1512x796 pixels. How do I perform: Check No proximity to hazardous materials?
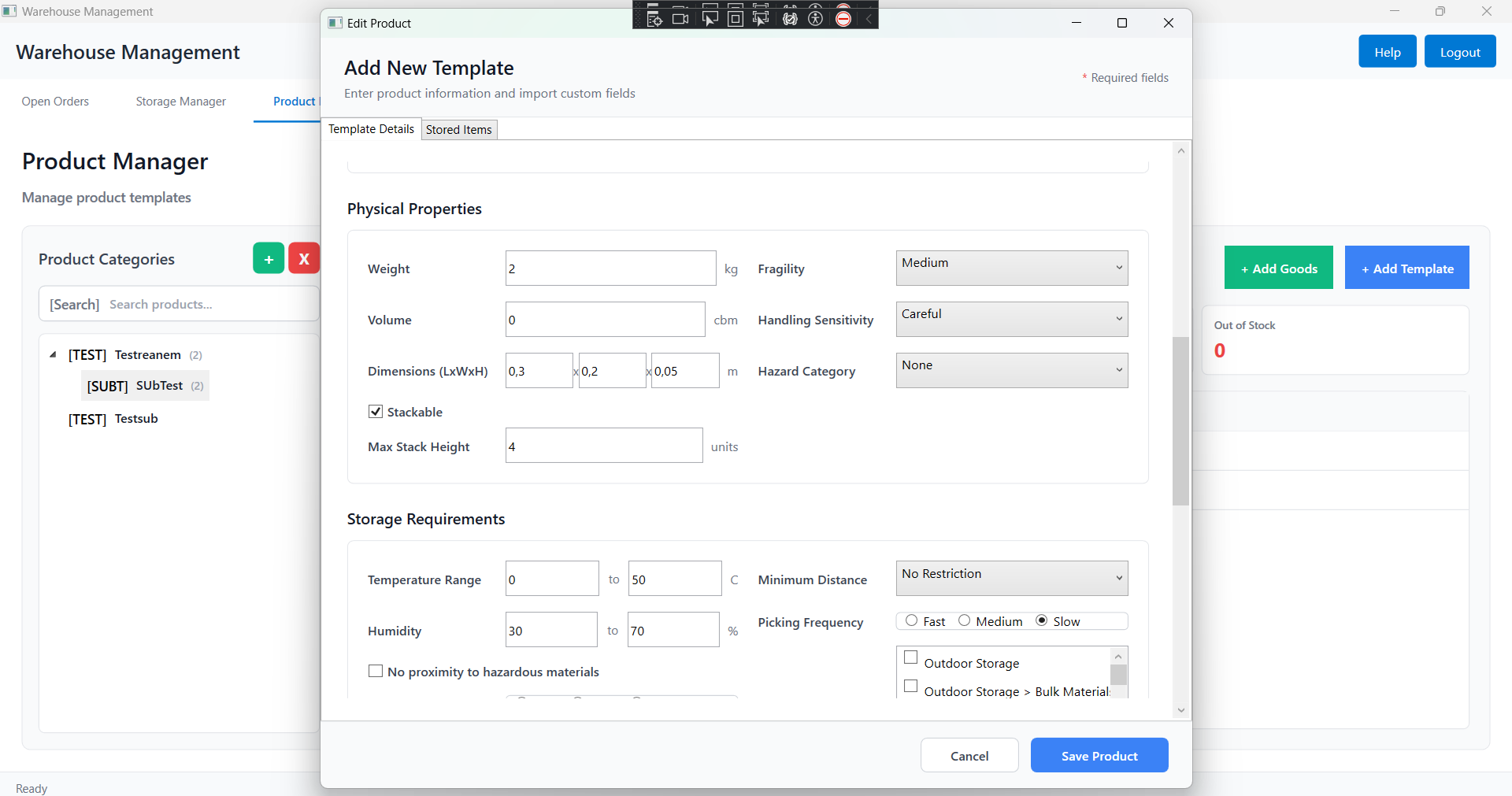[376, 672]
